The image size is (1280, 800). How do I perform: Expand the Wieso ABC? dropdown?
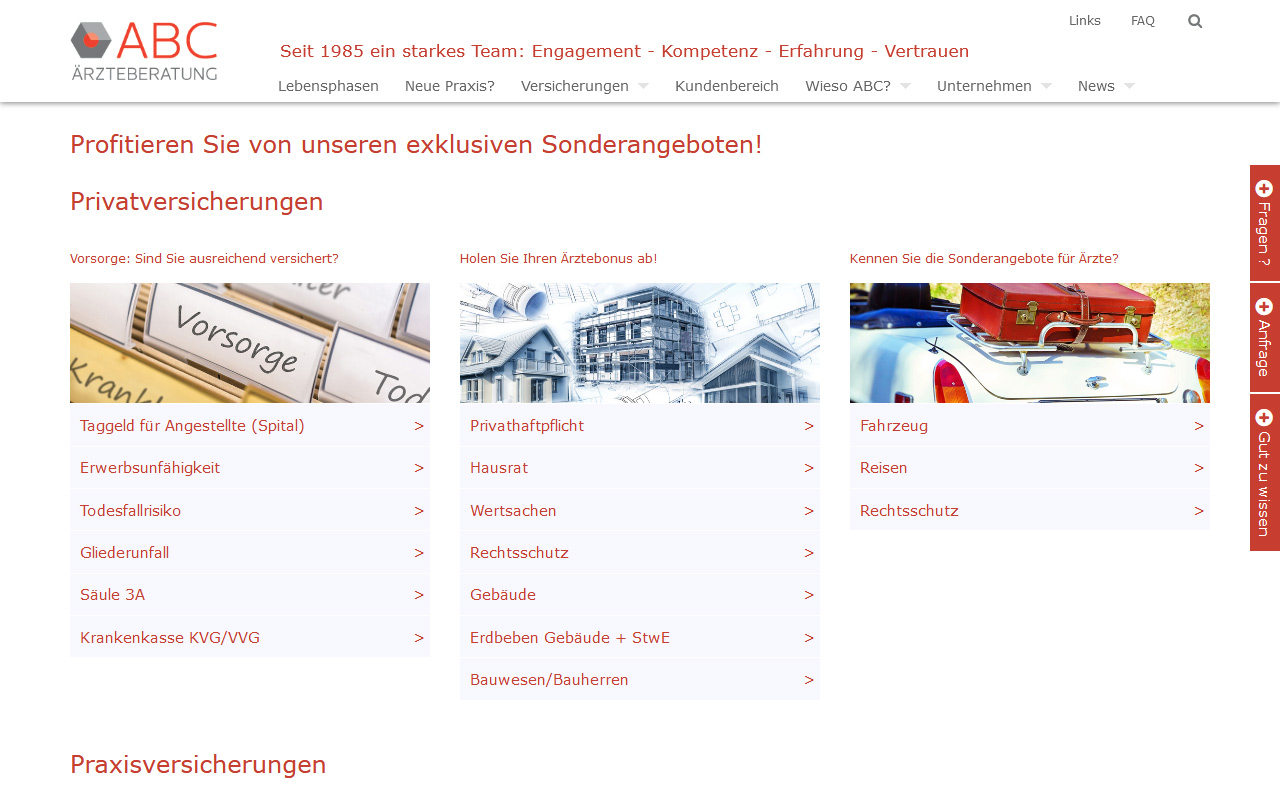[x=905, y=86]
